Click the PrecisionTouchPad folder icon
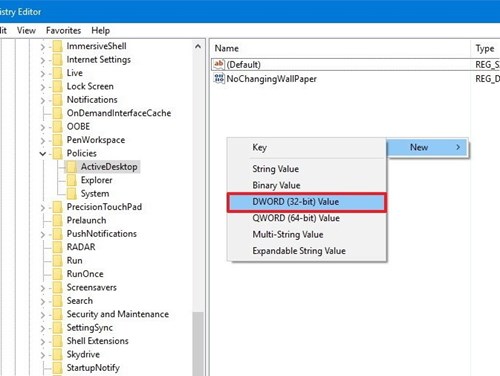The image size is (500, 376). point(58,207)
